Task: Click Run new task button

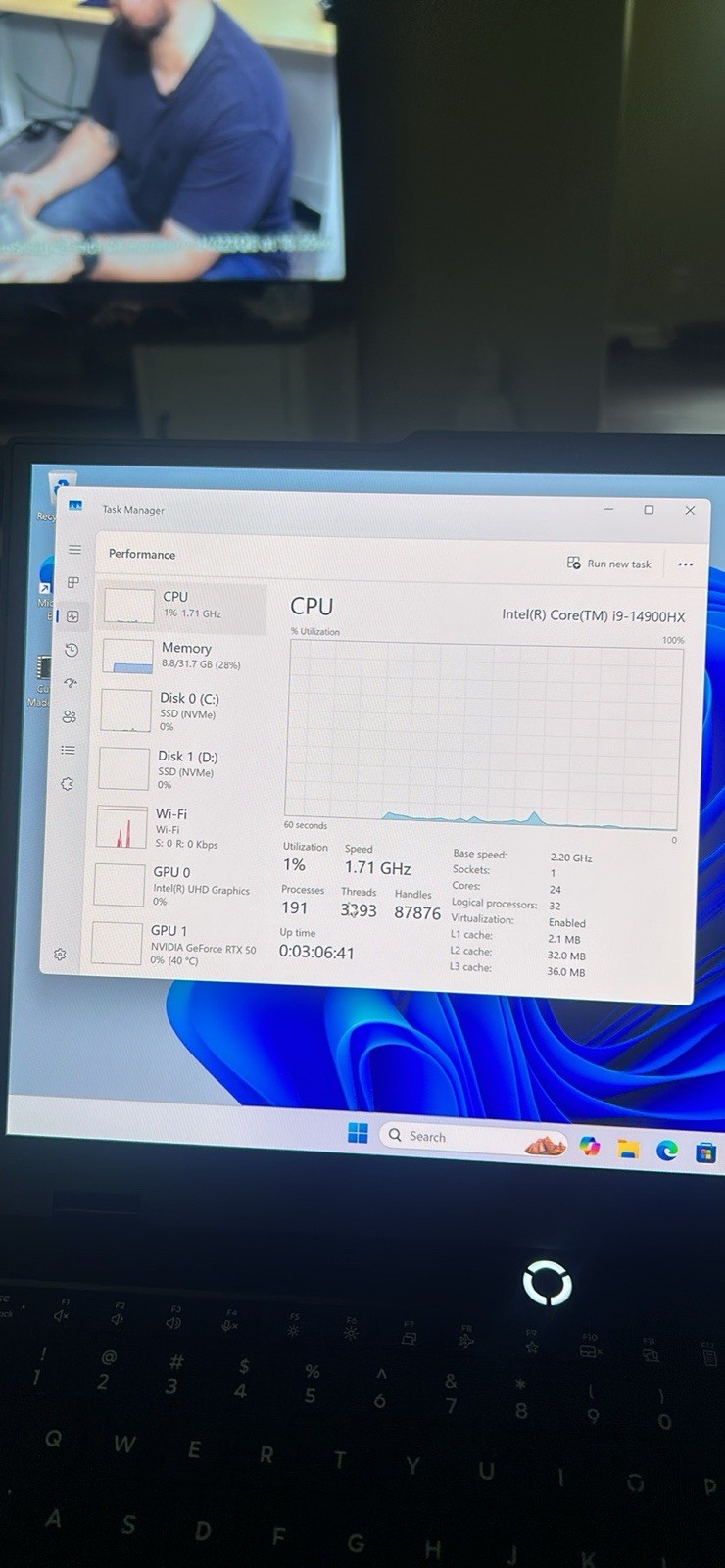Action: tap(609, 563)
